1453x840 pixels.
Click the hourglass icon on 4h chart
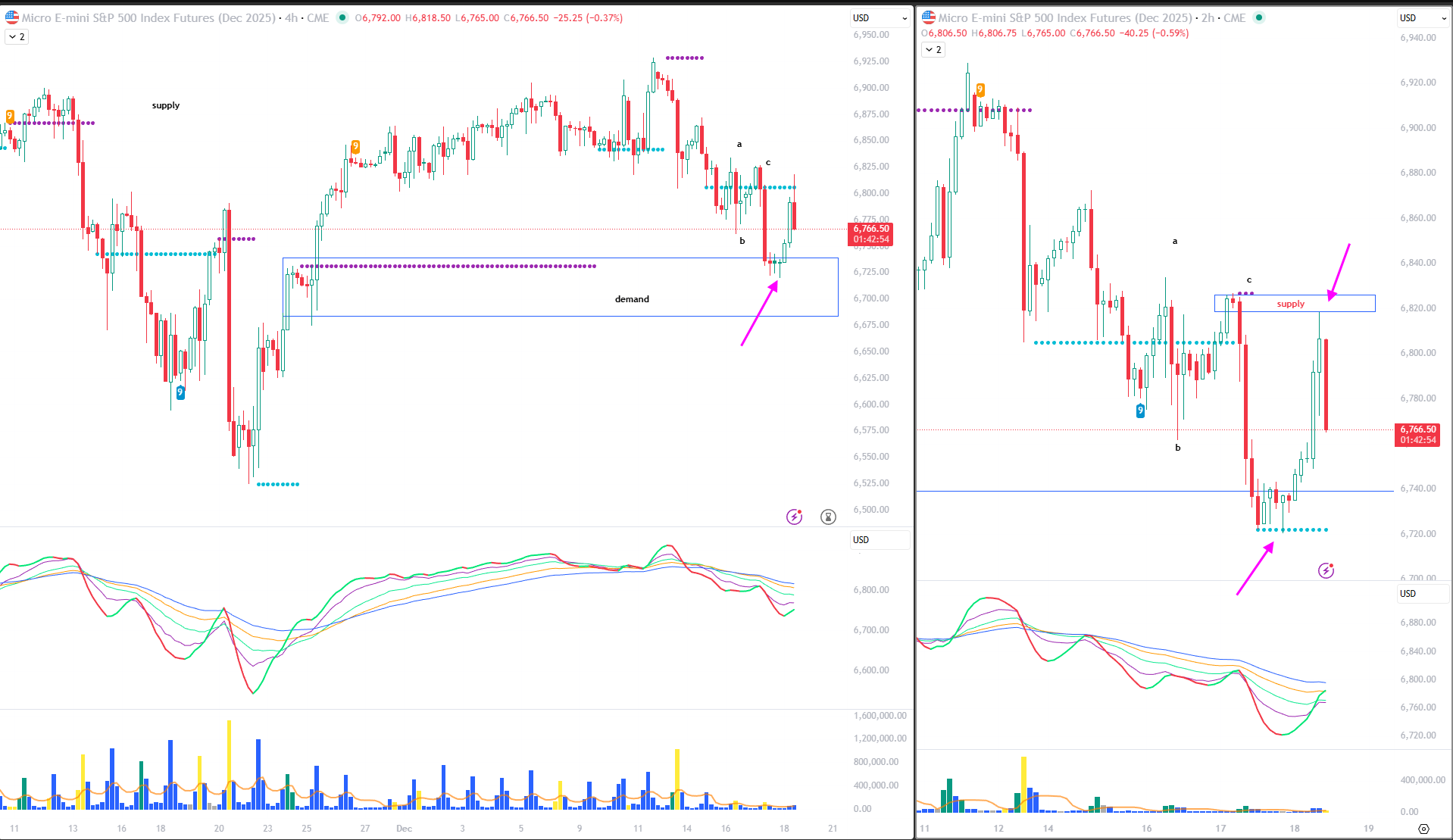[x=828, y=517]
